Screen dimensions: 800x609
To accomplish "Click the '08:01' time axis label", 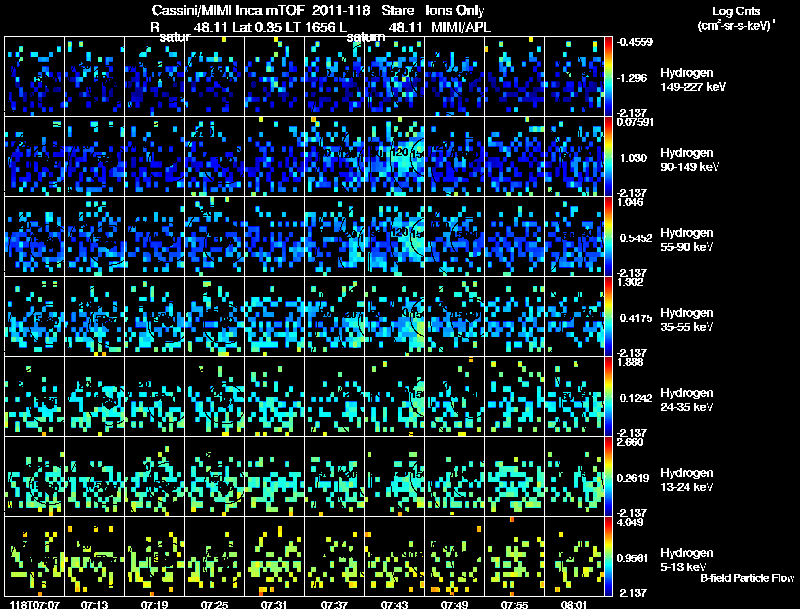I will [574, 604].
